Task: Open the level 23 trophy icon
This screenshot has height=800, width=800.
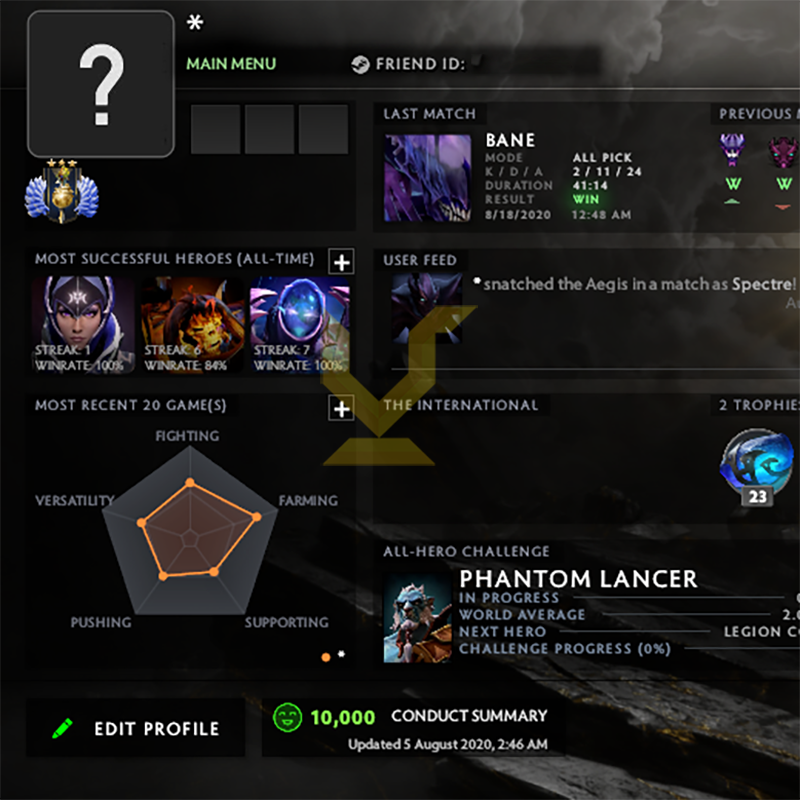Action: tap(757, 466)
